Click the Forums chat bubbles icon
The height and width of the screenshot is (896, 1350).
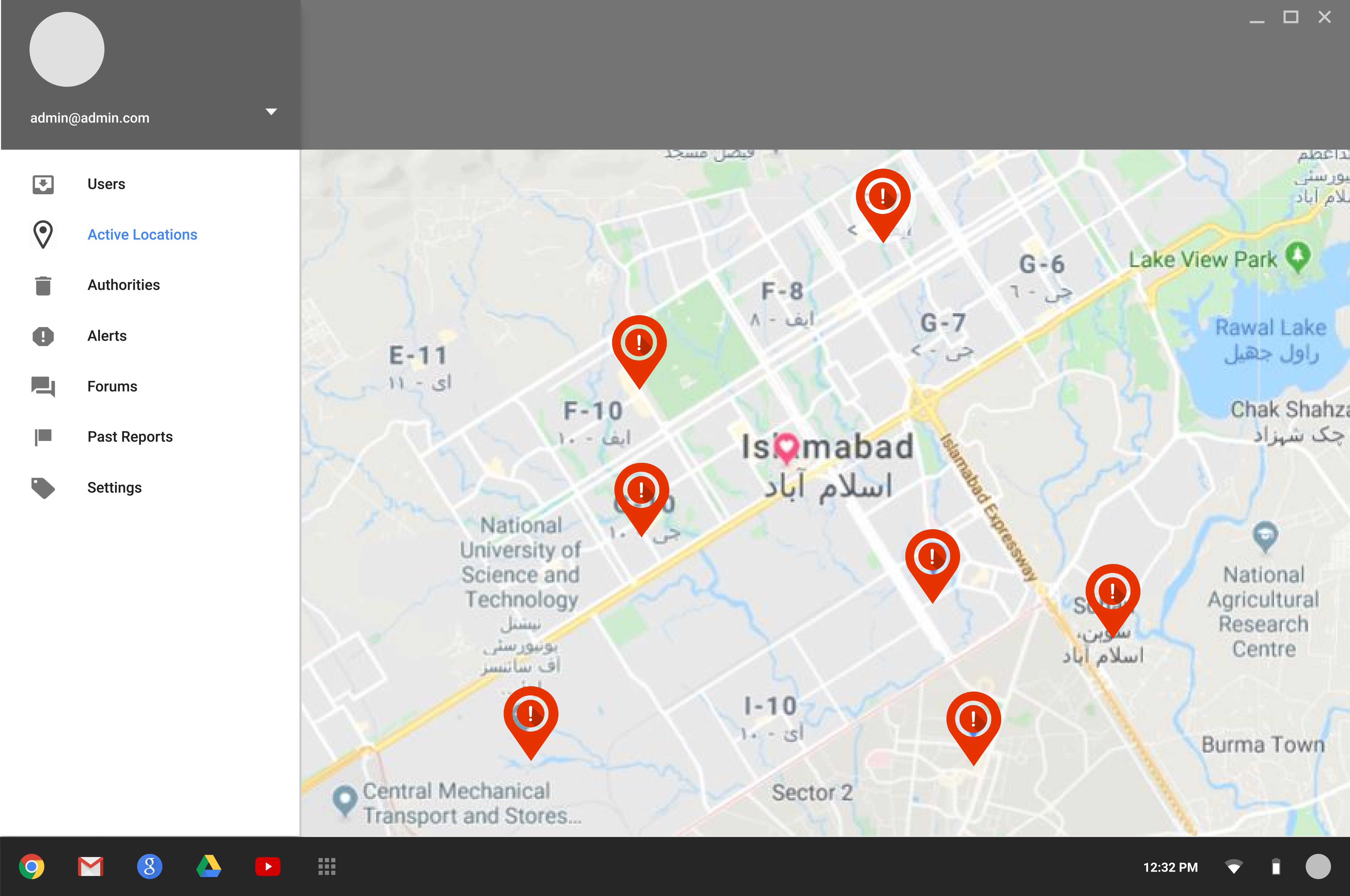(x=43, y=386)
